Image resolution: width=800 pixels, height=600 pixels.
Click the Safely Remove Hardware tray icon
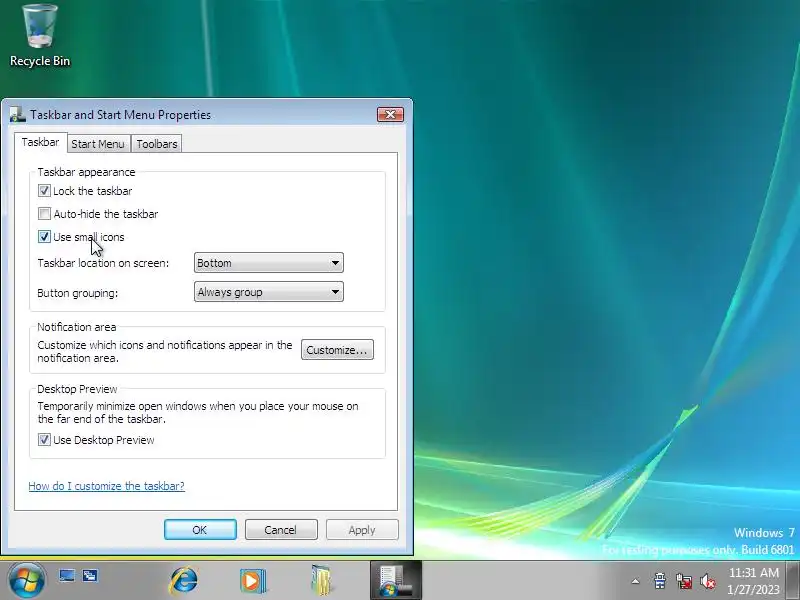[x=660, y=581]
